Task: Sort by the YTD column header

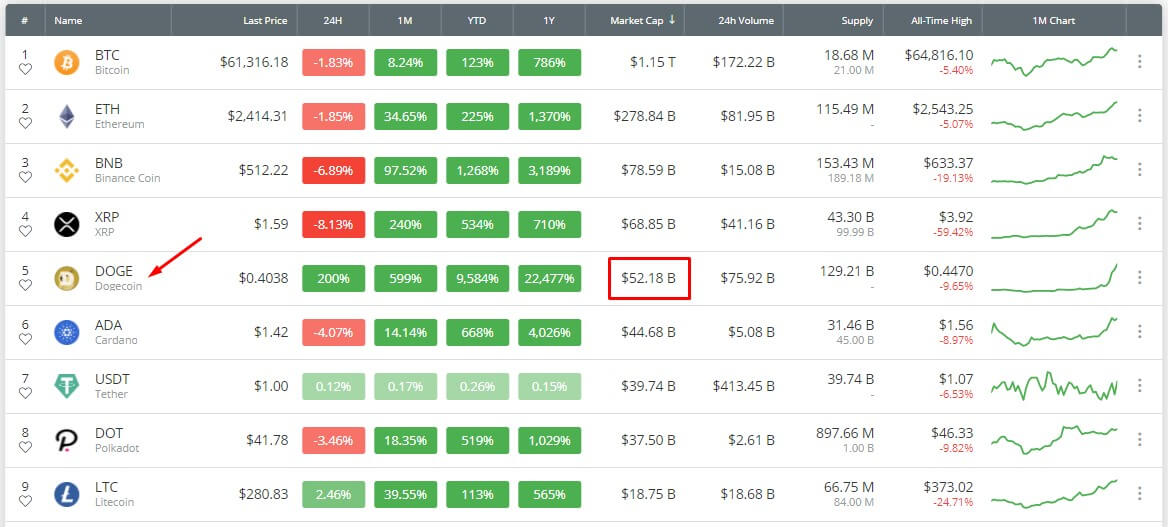Action: pos(477,20)
